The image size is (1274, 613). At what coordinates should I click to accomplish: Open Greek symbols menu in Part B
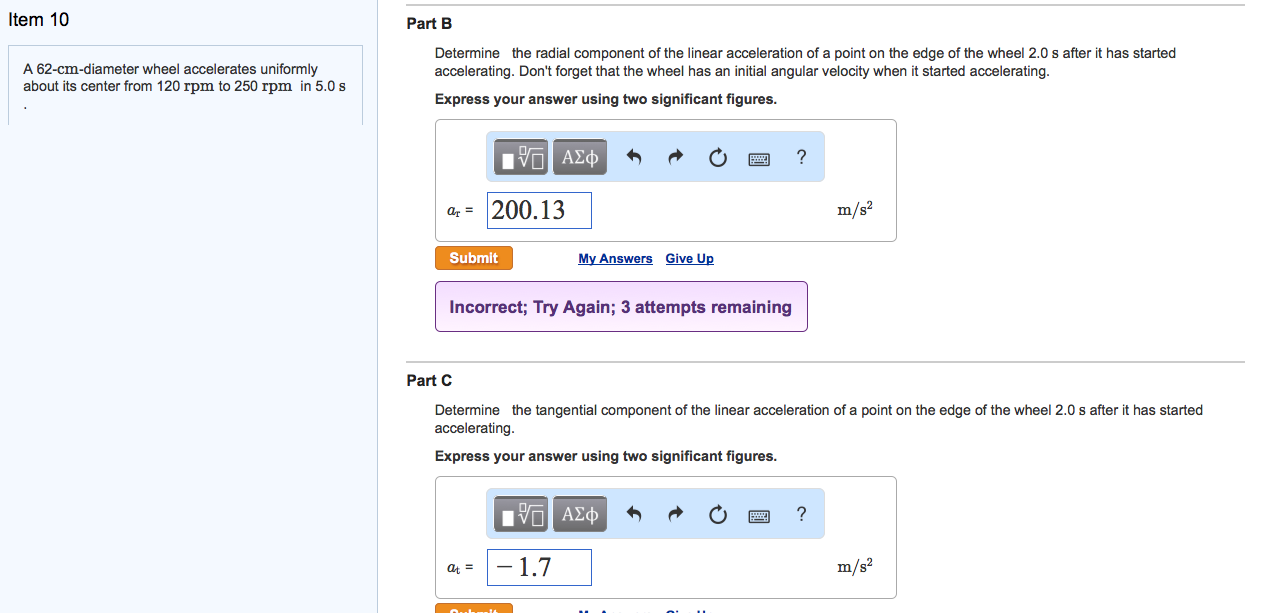tap(579, 157)
